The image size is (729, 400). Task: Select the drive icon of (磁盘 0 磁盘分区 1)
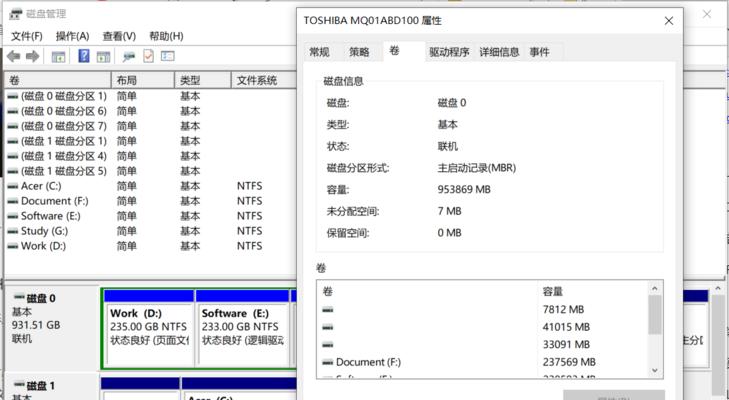coord(13,97)
